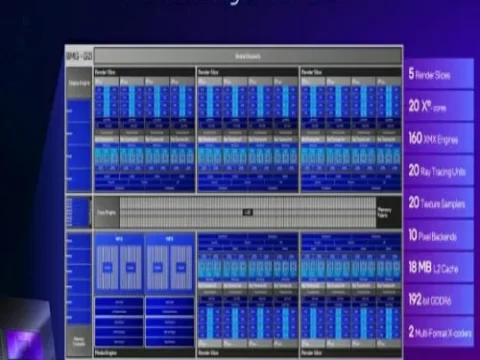Image resolution: width=480 pixels, height=360 pixels.
Task: Click the 20 Texture Samplers tile
Action: tap(439, 203)
